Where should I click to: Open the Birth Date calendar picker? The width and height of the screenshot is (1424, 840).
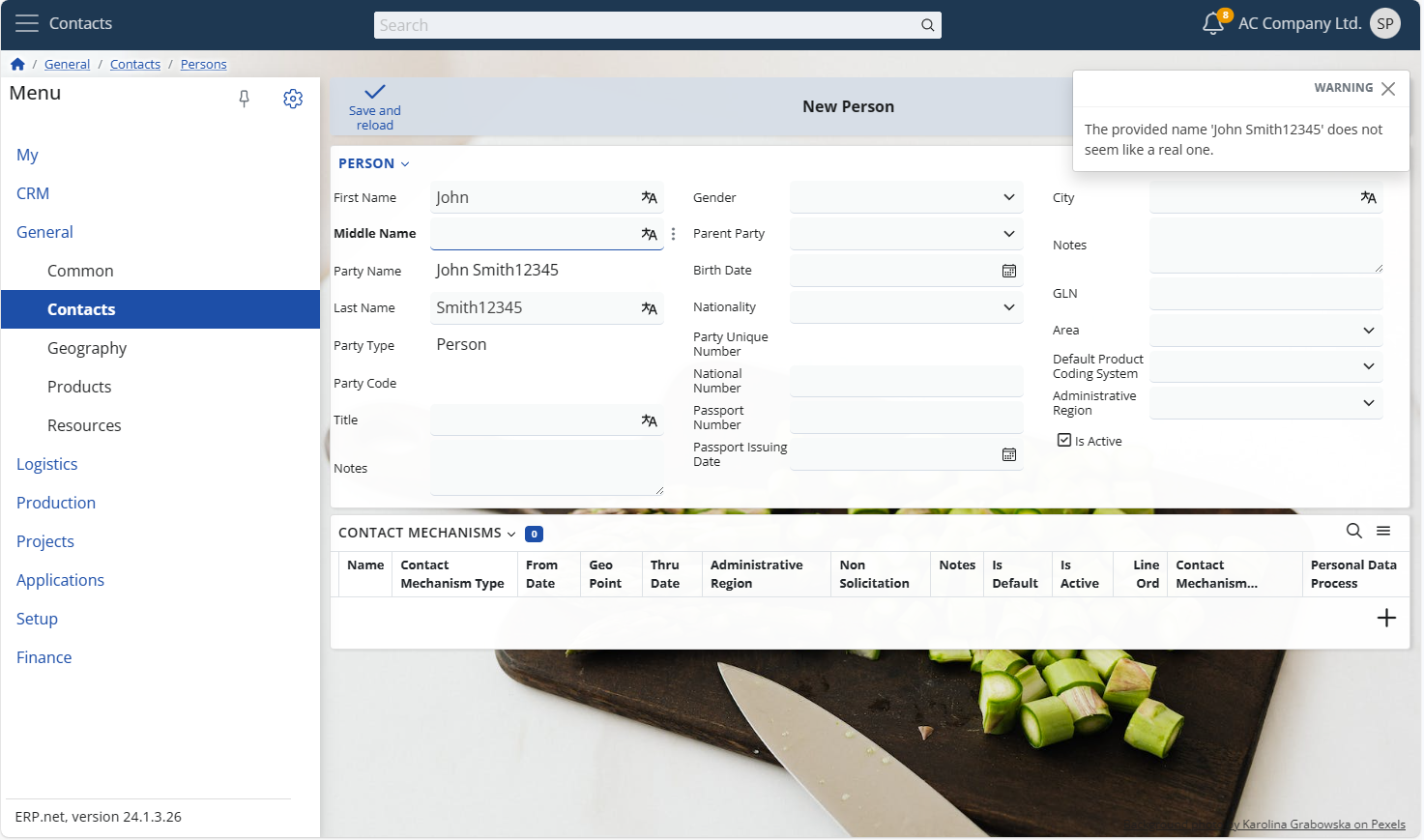click(x=1008, y=271)
